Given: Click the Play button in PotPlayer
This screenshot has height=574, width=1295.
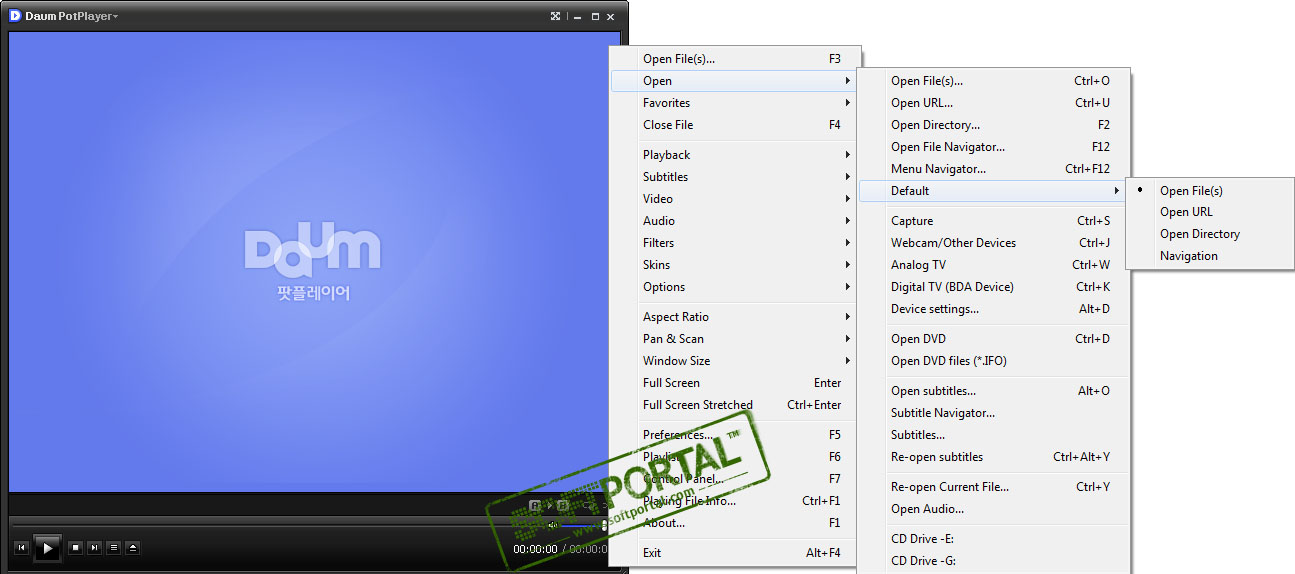Looking at the screenshot, I should (x=47, y=548).
